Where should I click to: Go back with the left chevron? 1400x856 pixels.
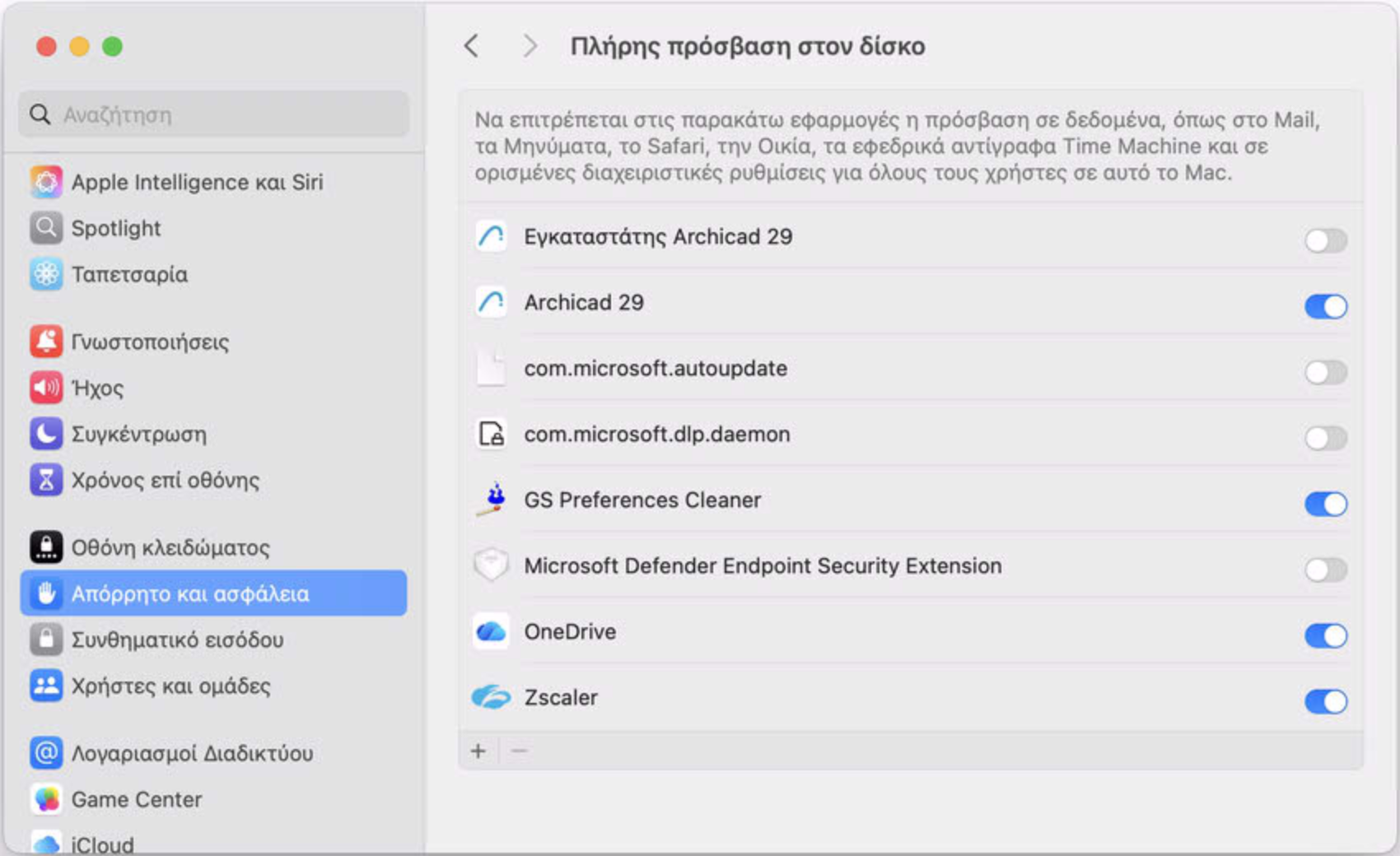click(x=472, y=46)
